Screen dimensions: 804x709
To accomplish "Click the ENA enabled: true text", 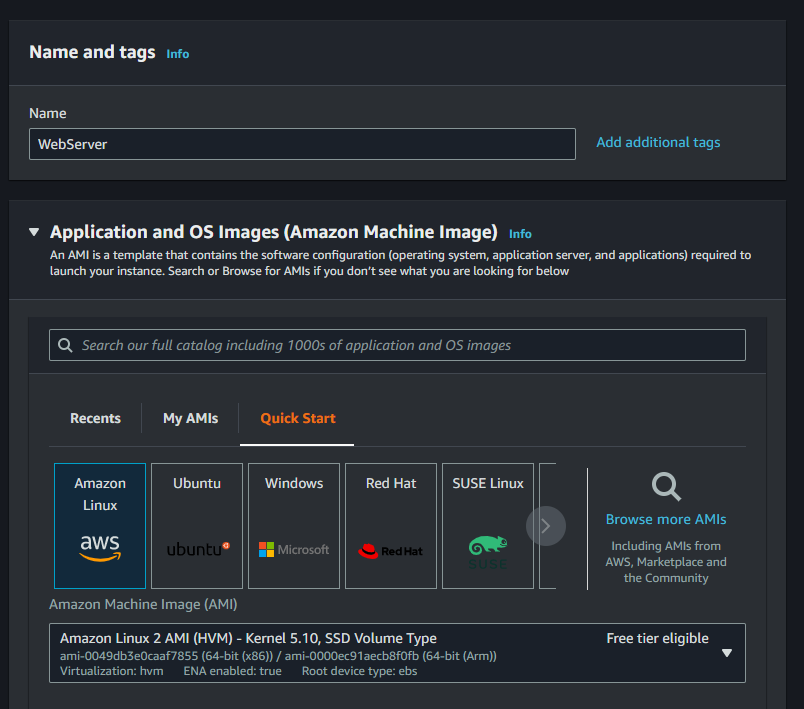I will (232, 671).
